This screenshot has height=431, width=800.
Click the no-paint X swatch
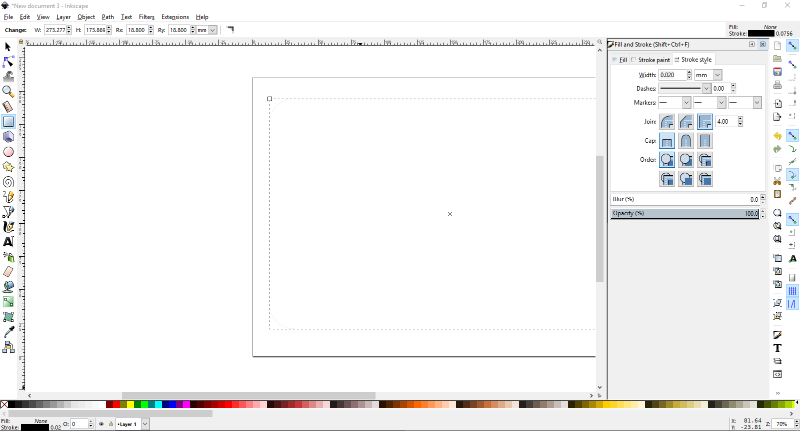(4, 404)
